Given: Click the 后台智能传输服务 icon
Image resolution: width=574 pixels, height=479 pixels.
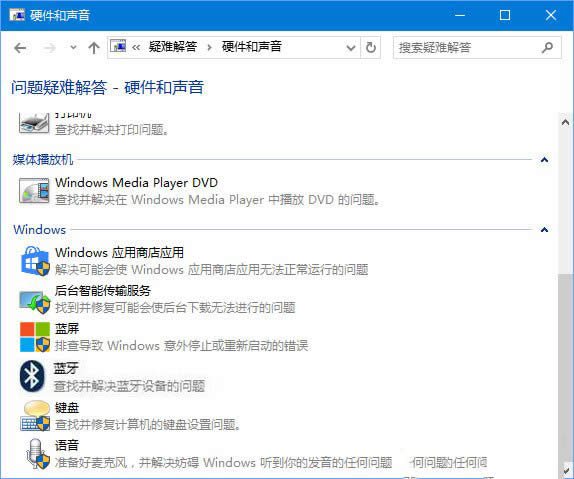Looking at the screenshot, I should [x=34, y=302].
